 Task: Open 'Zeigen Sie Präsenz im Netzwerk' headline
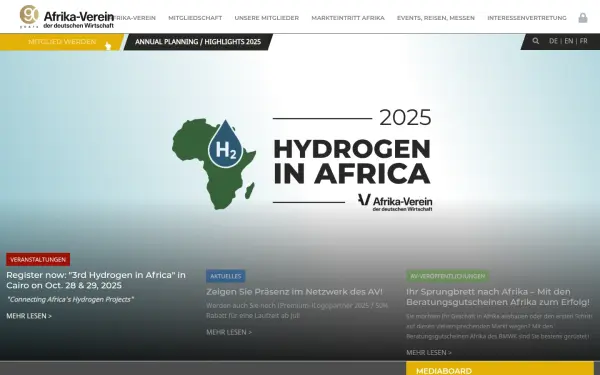[x=294, y=292]
